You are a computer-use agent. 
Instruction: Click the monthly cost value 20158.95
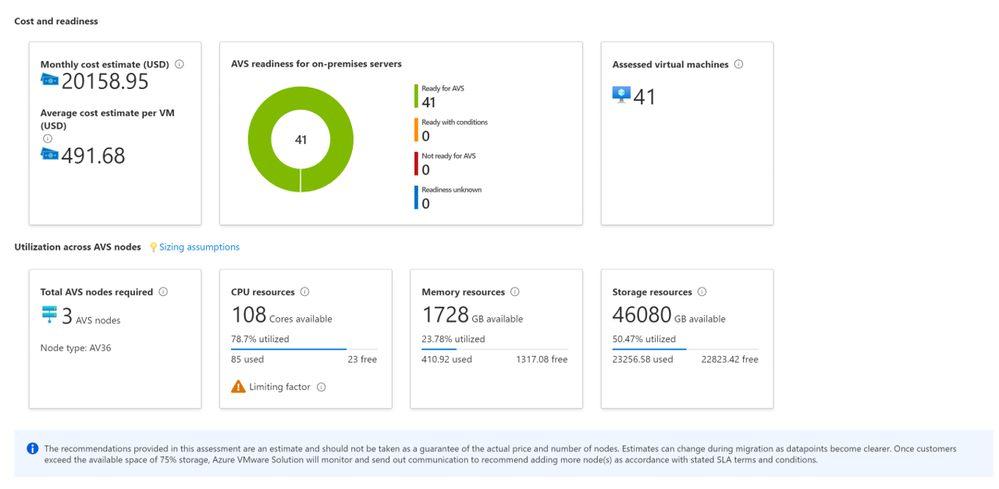tap(105, 82)
